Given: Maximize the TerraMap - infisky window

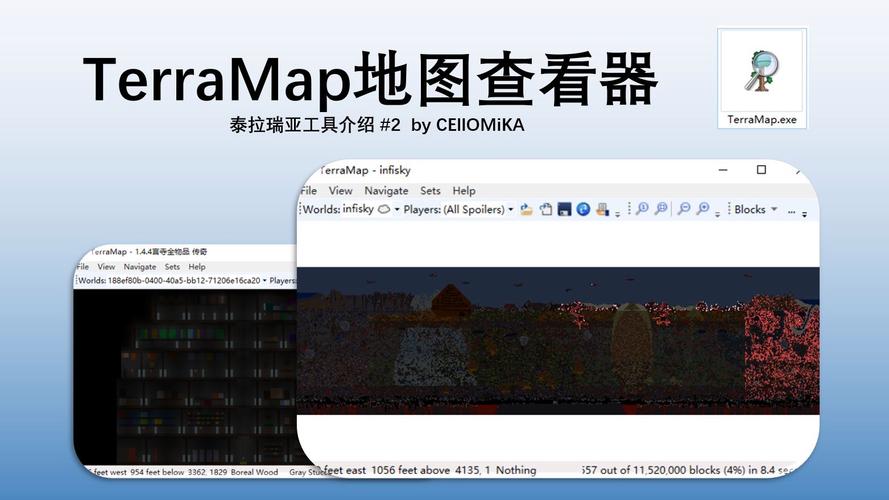Looking at the screenshot, I should 761,170.
